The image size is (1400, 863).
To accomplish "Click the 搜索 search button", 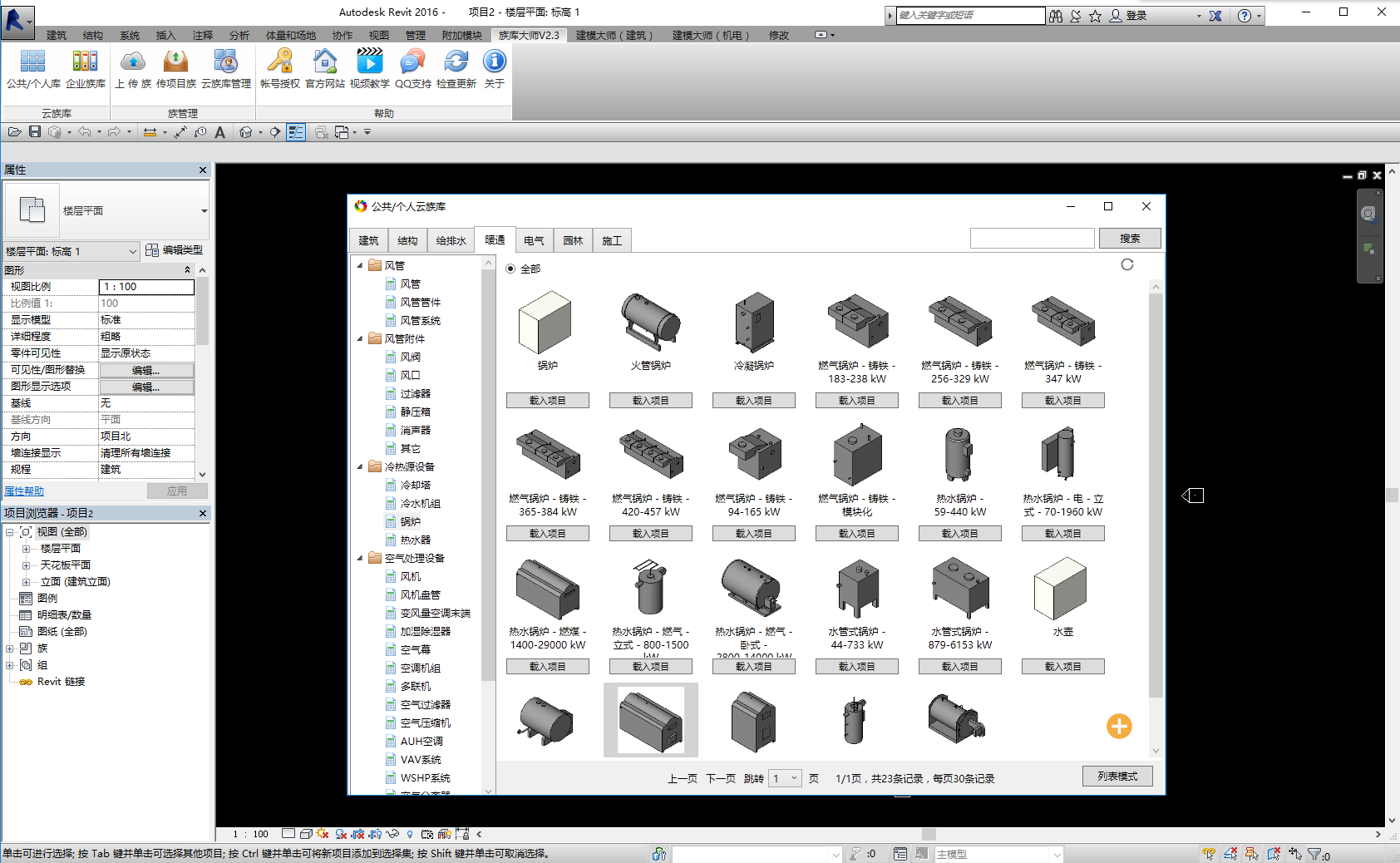I will [1130, 239].
